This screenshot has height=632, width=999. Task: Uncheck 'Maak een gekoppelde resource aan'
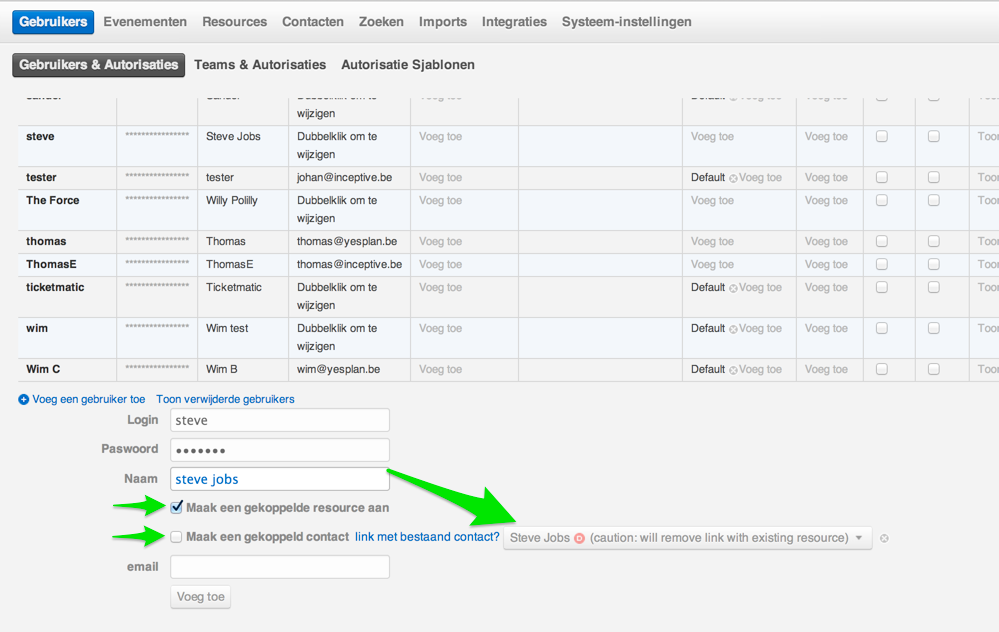[x=176, y=507]
